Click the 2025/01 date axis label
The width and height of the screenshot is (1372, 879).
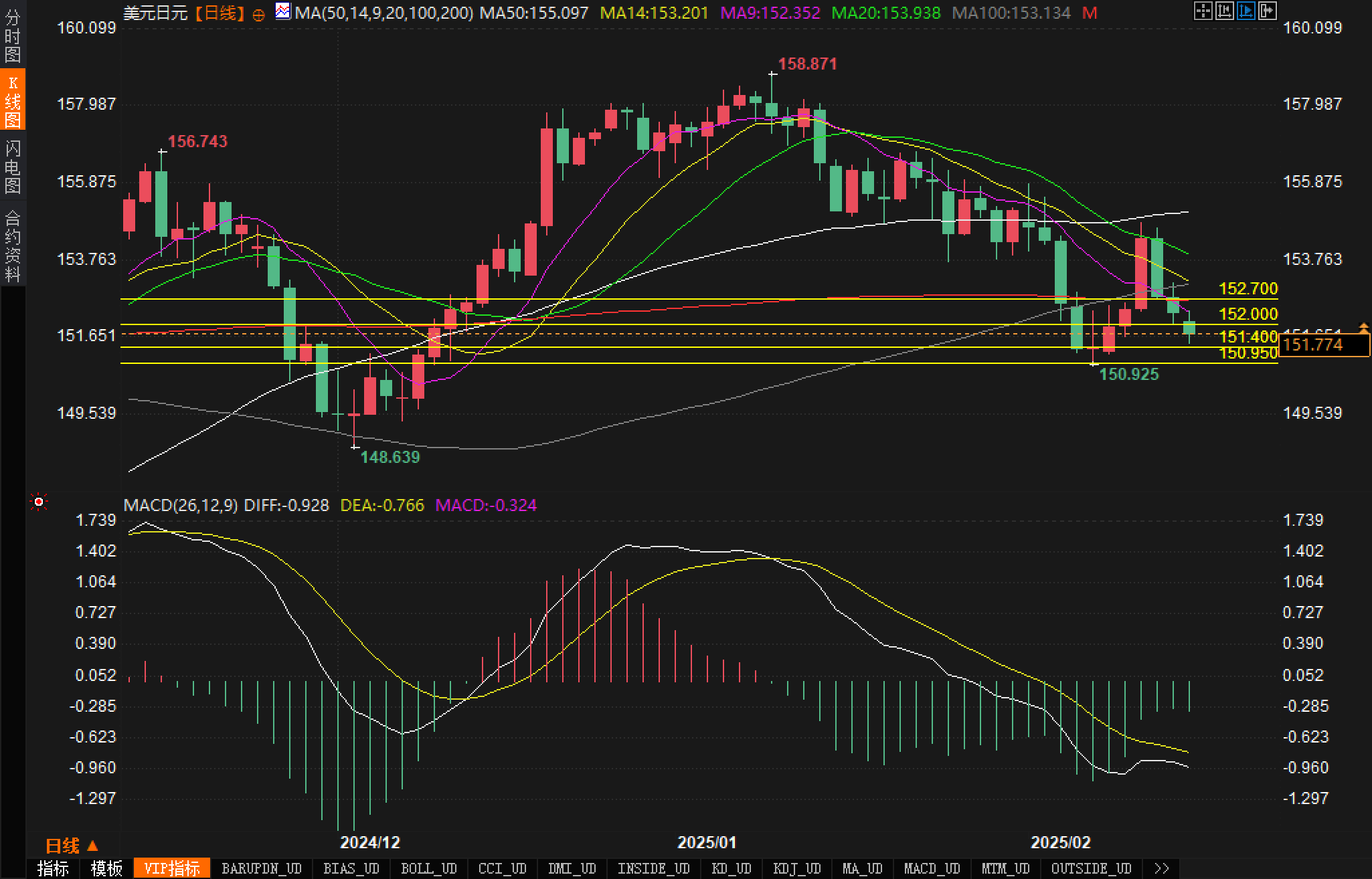coord(707,842)
